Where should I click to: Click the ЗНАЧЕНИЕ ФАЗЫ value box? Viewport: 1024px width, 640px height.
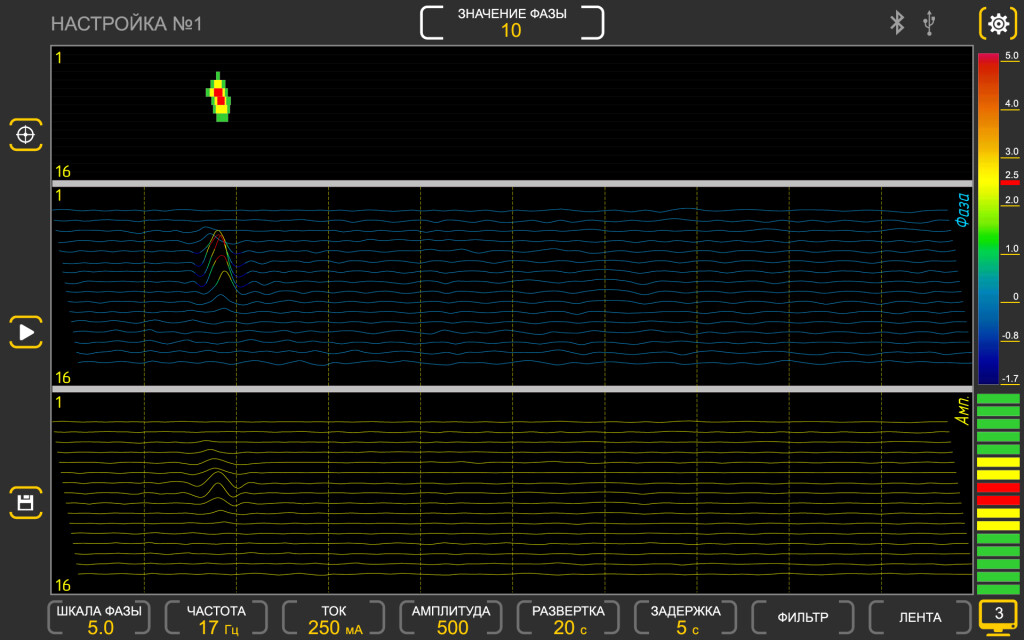pos(511,22)
